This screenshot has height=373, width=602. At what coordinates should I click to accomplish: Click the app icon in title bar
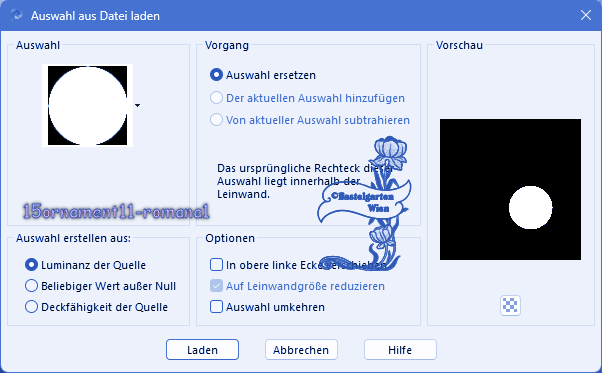tap(17, 15)
